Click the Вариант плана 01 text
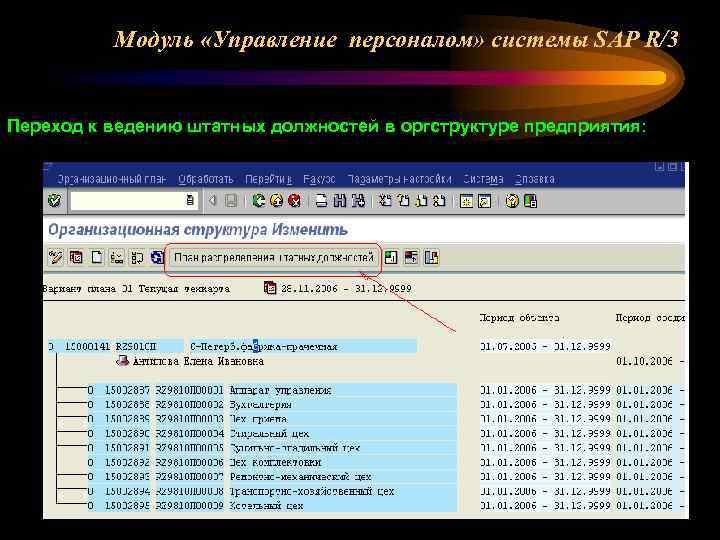 click(x=87, y=289)
